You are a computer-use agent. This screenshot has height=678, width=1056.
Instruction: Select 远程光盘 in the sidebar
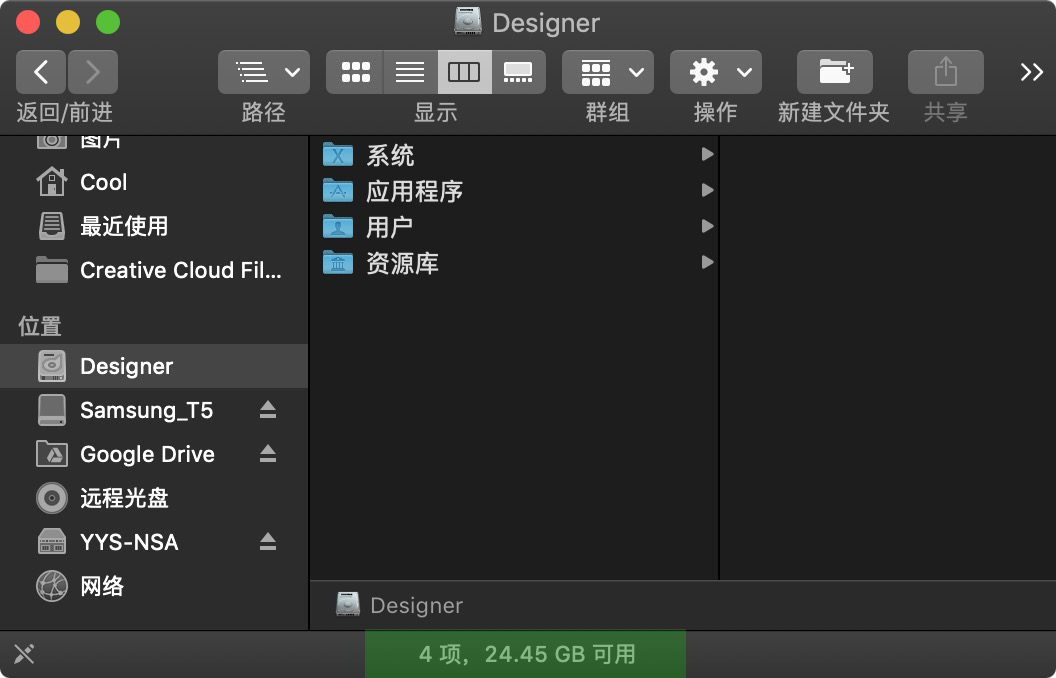pyautogui.click(x=154, y=498)
